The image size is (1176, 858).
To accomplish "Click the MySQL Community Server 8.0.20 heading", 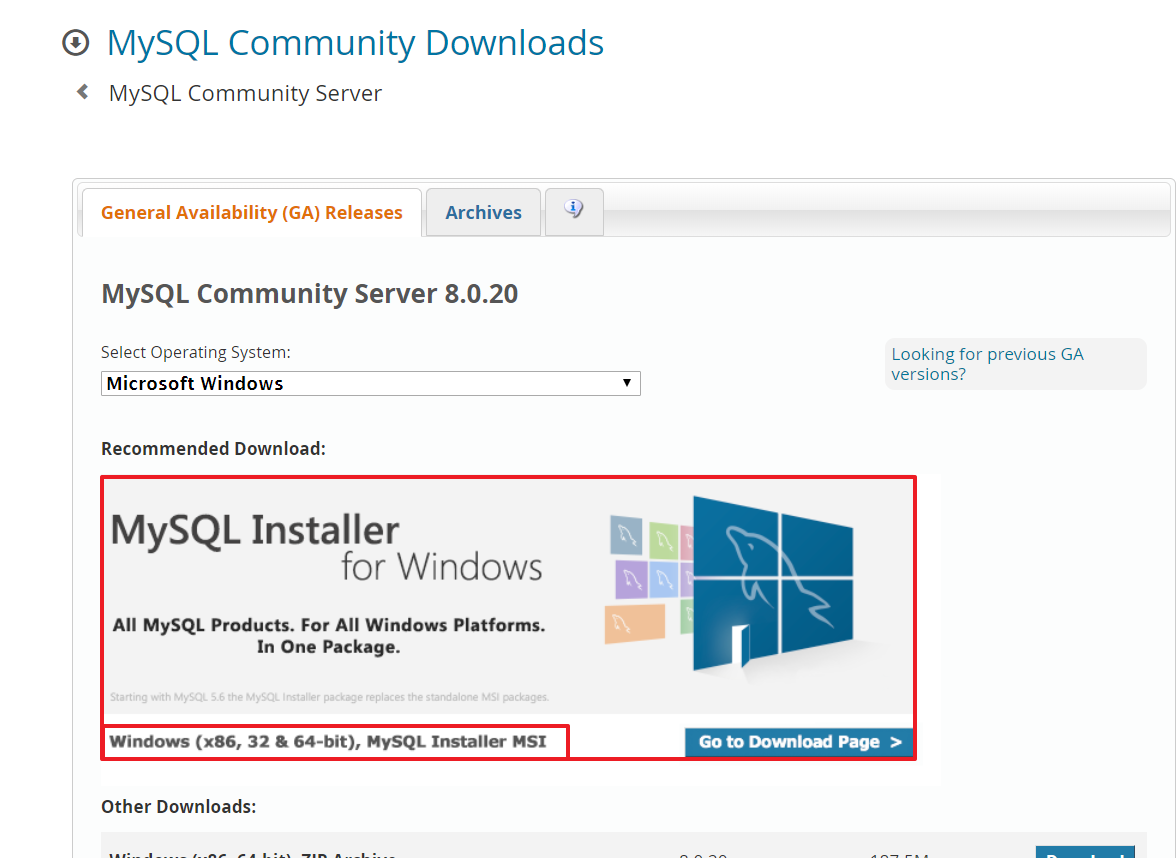I will click(310, 294).
